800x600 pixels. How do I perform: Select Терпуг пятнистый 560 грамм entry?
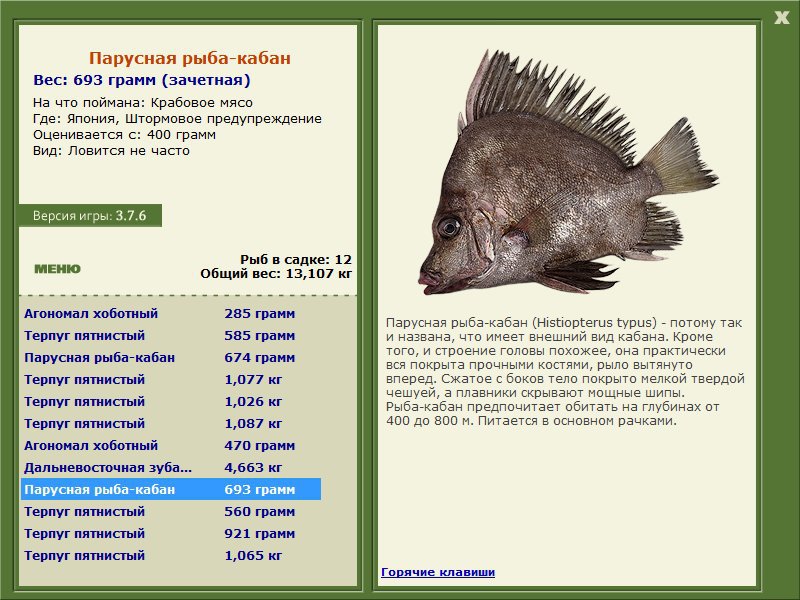click(x=171, y=511)
